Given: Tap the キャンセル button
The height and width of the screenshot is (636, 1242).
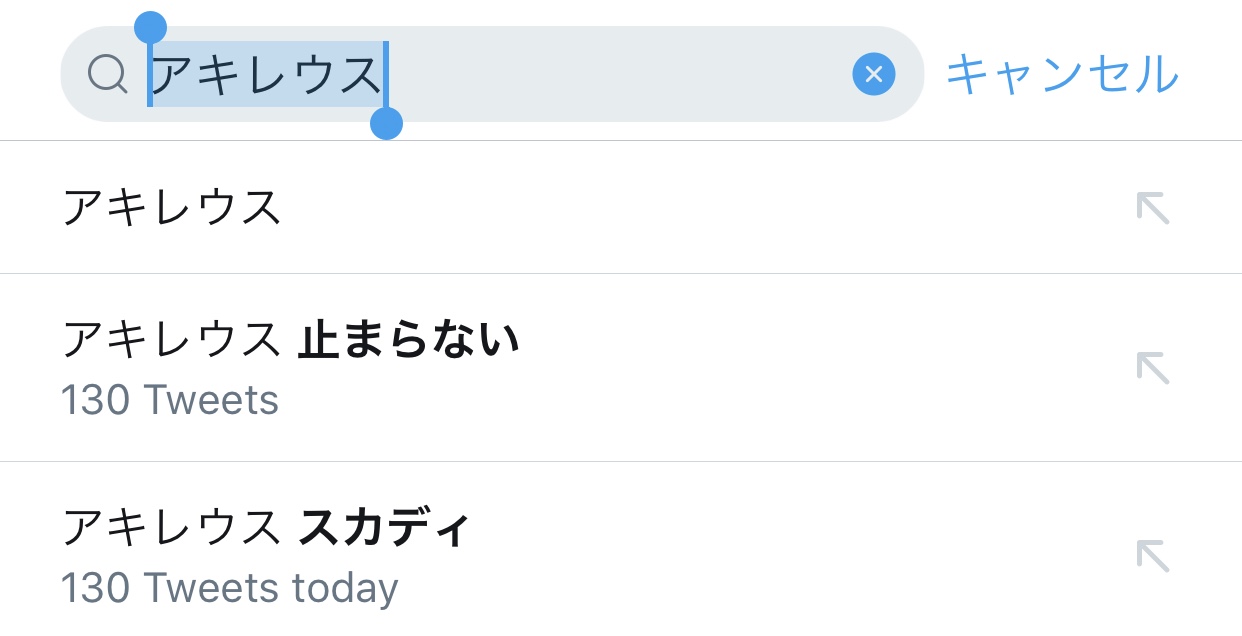Looking at the screenshot, I should click(x=1062, y=74).
